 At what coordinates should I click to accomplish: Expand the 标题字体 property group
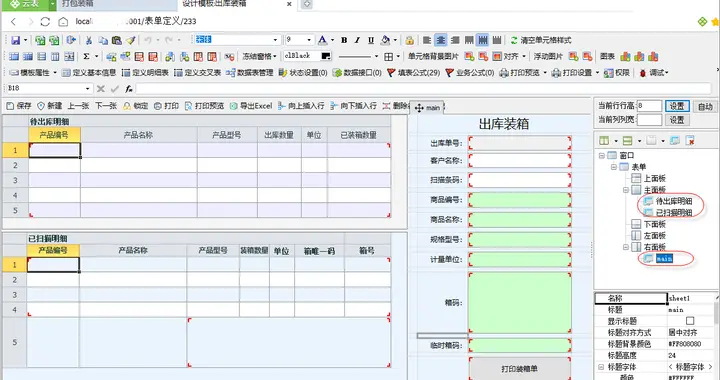click(601, 367)
